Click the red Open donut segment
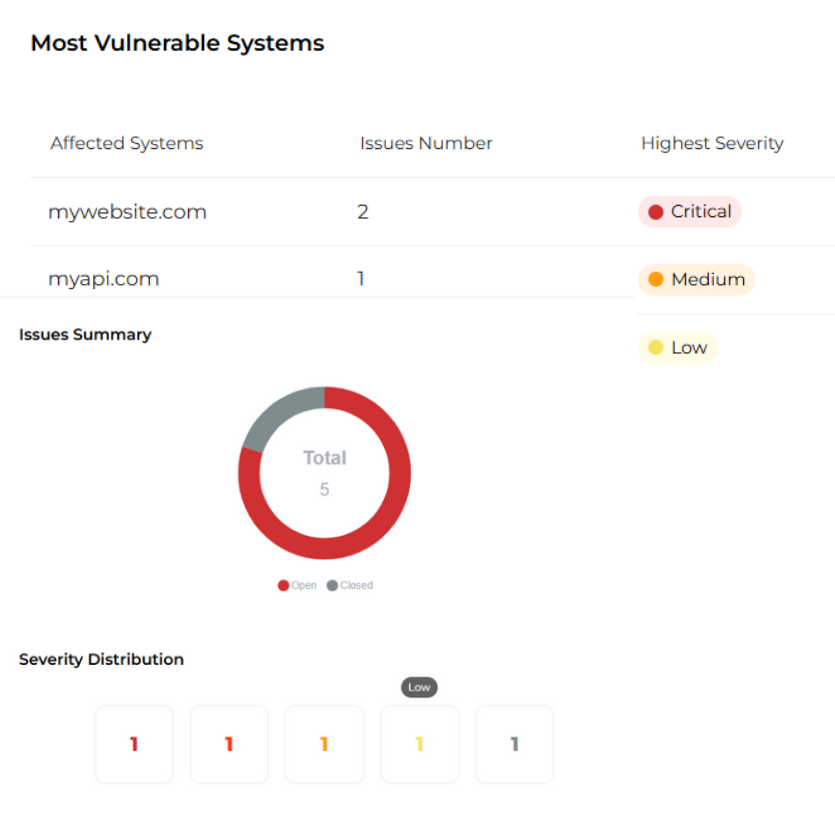835x814 pixels. pyautogui.click(x=390, y=520)
